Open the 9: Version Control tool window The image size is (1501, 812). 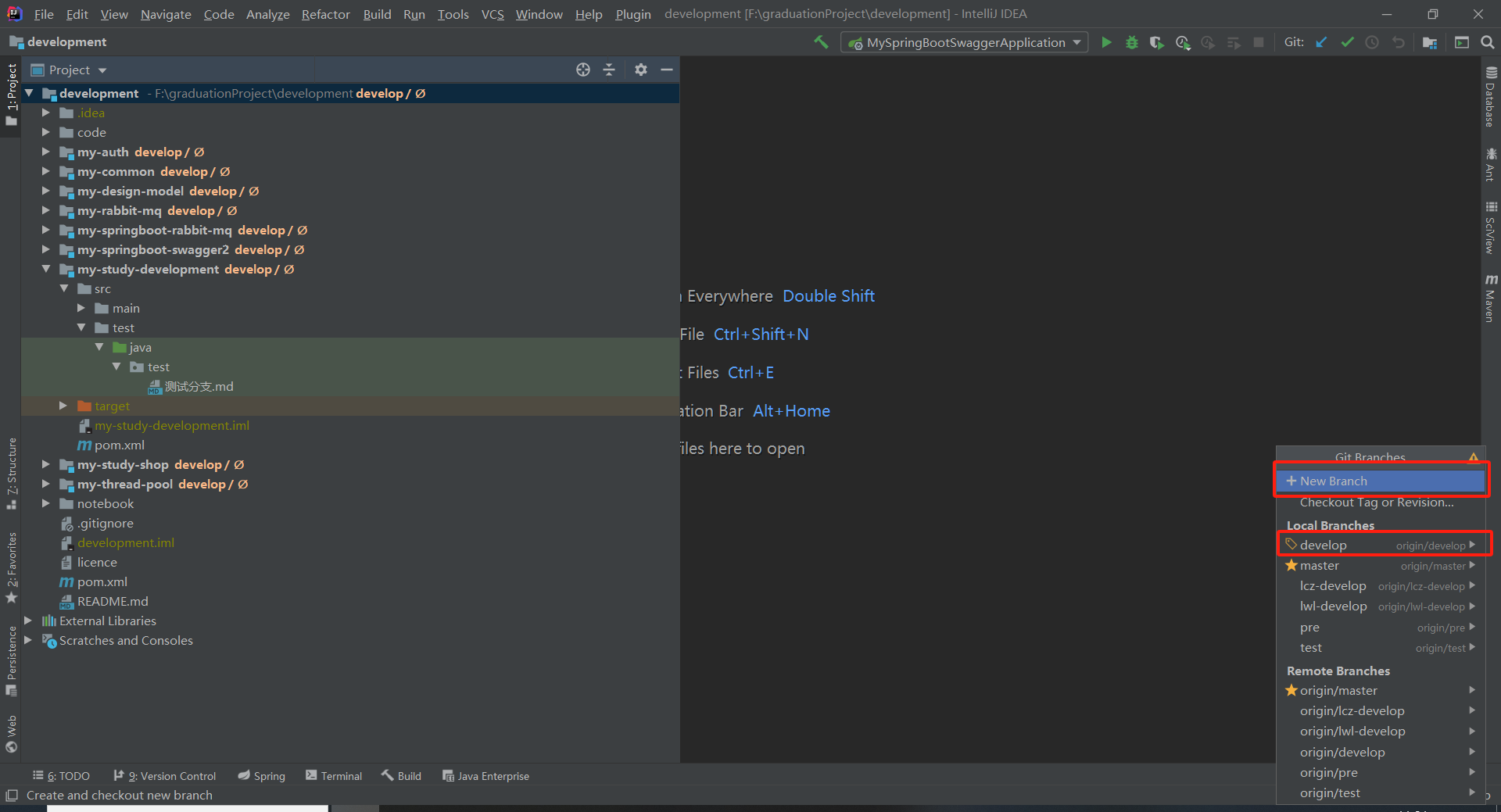[x=164, y=776]
